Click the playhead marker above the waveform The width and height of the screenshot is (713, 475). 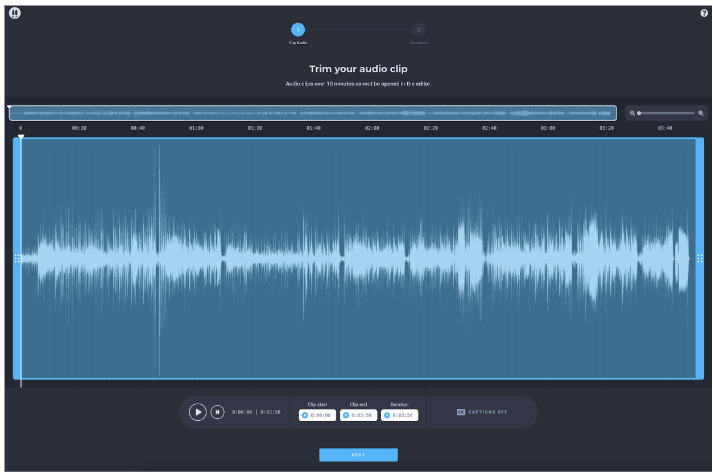tap(21, 136)
